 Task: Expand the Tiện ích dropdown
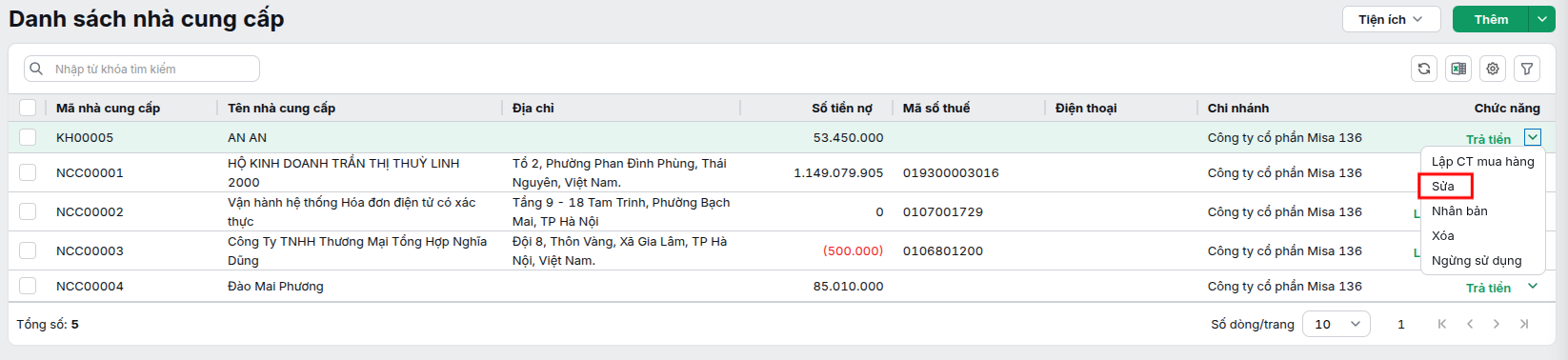click(x=1391, y=19)
